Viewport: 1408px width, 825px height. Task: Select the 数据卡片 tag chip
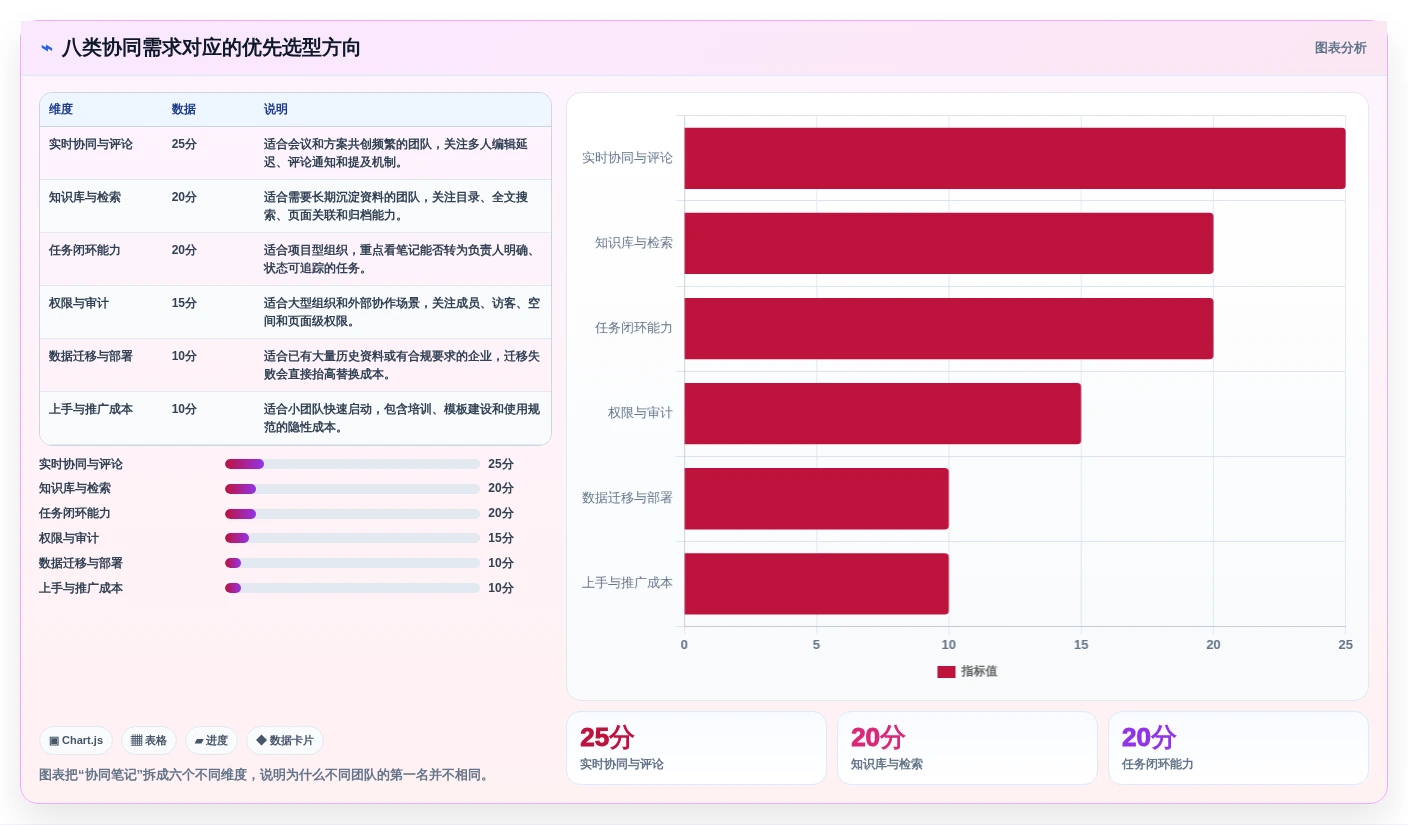click(285, 741)
